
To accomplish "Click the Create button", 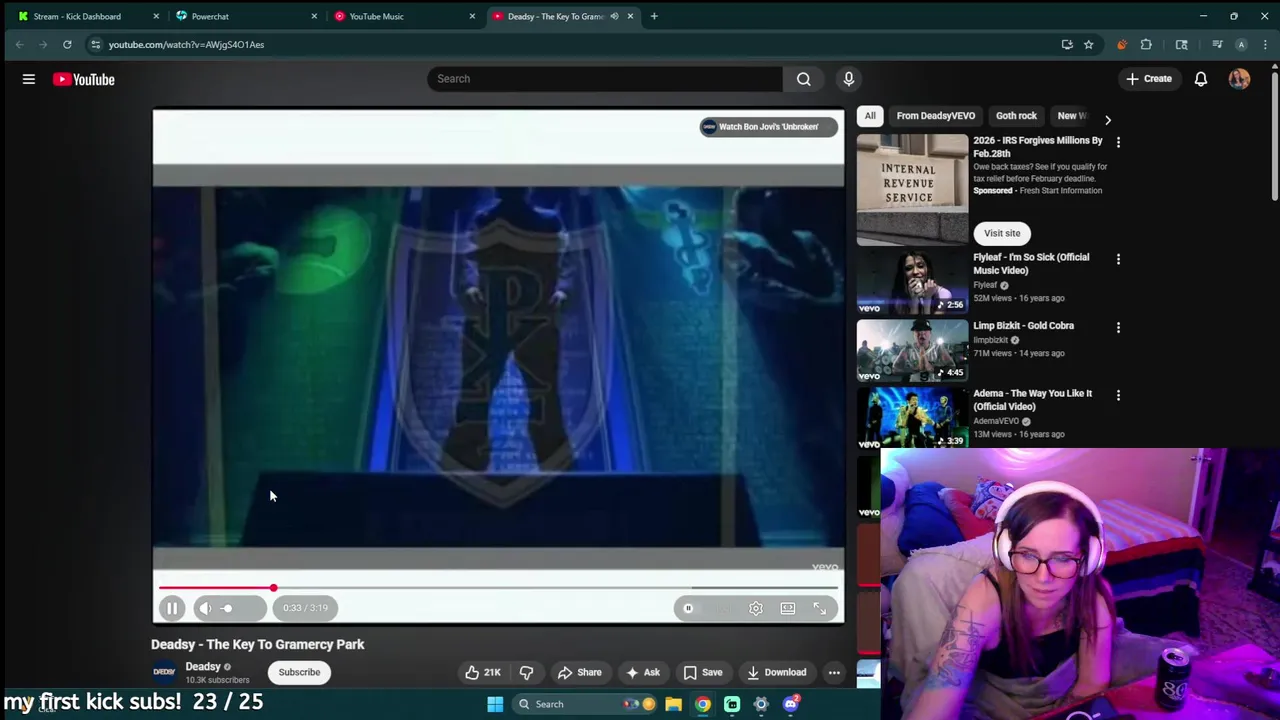I will point(1148,79).
